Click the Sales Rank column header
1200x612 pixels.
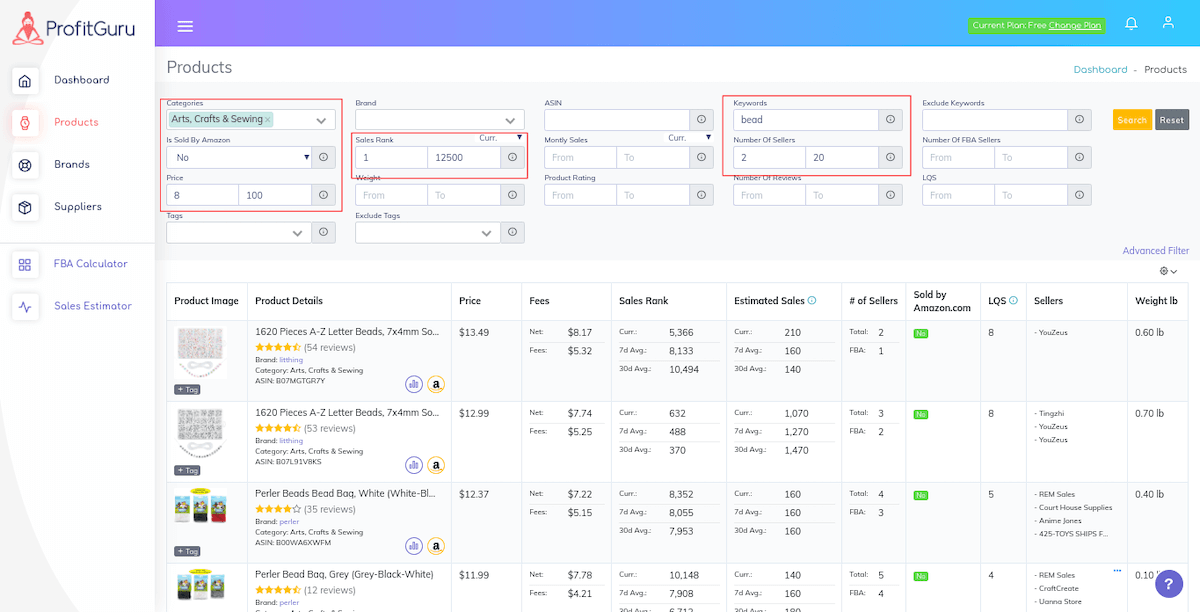(x=643, y=300)
